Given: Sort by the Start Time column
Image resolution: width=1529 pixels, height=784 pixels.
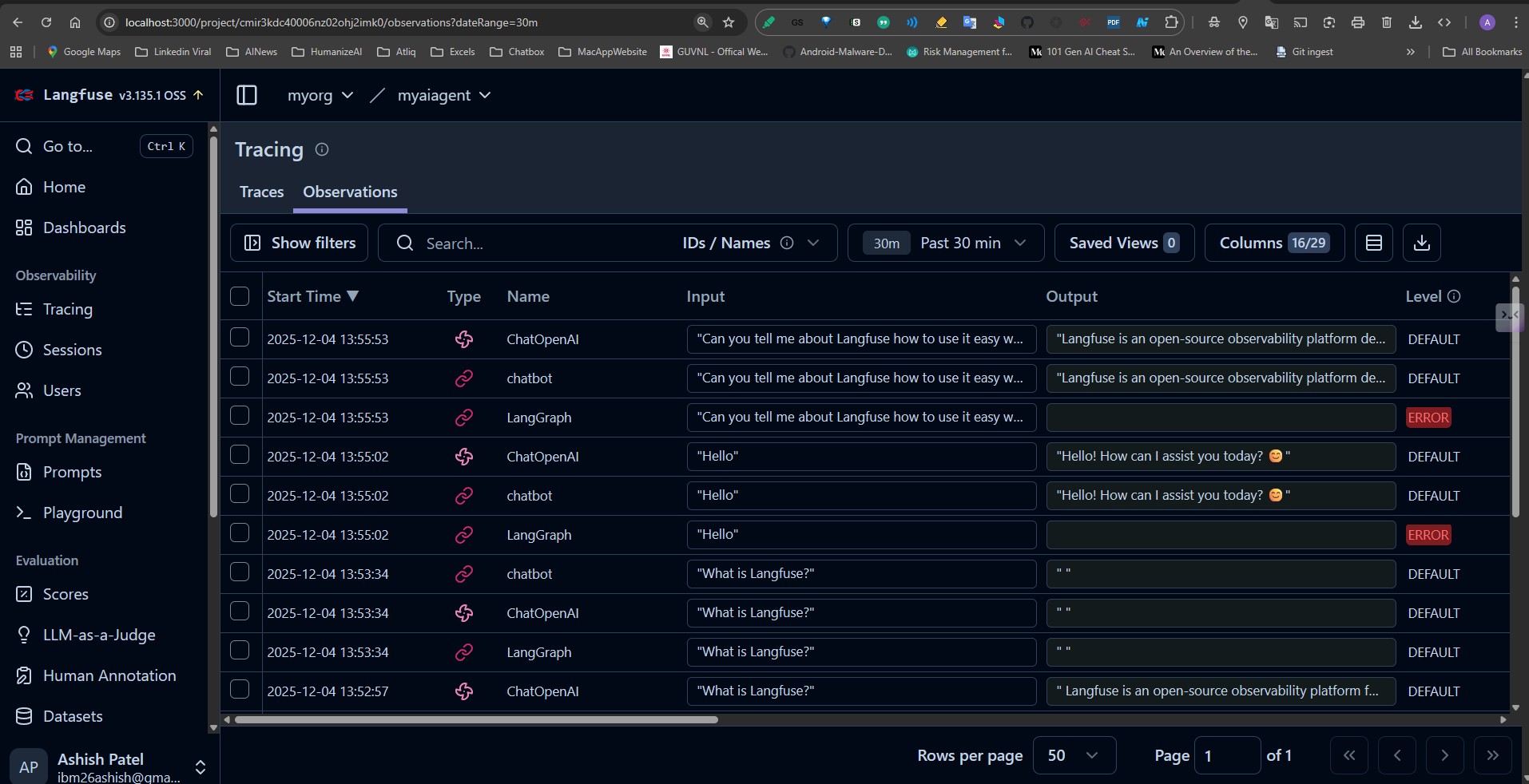Looking at the screenshot, I should 312,296.
